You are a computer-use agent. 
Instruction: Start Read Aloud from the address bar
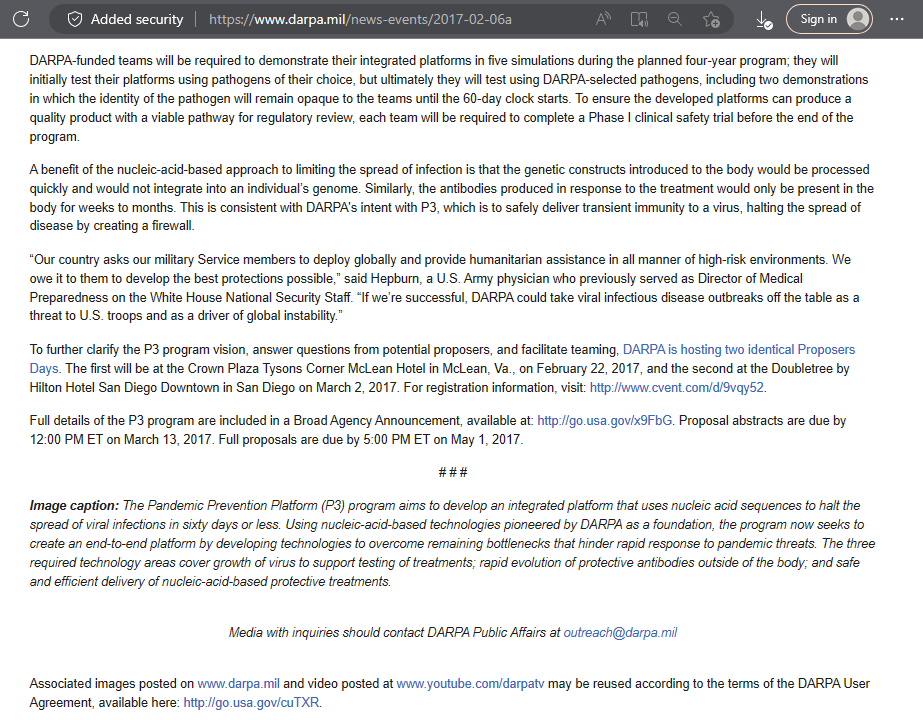[603, 19]
